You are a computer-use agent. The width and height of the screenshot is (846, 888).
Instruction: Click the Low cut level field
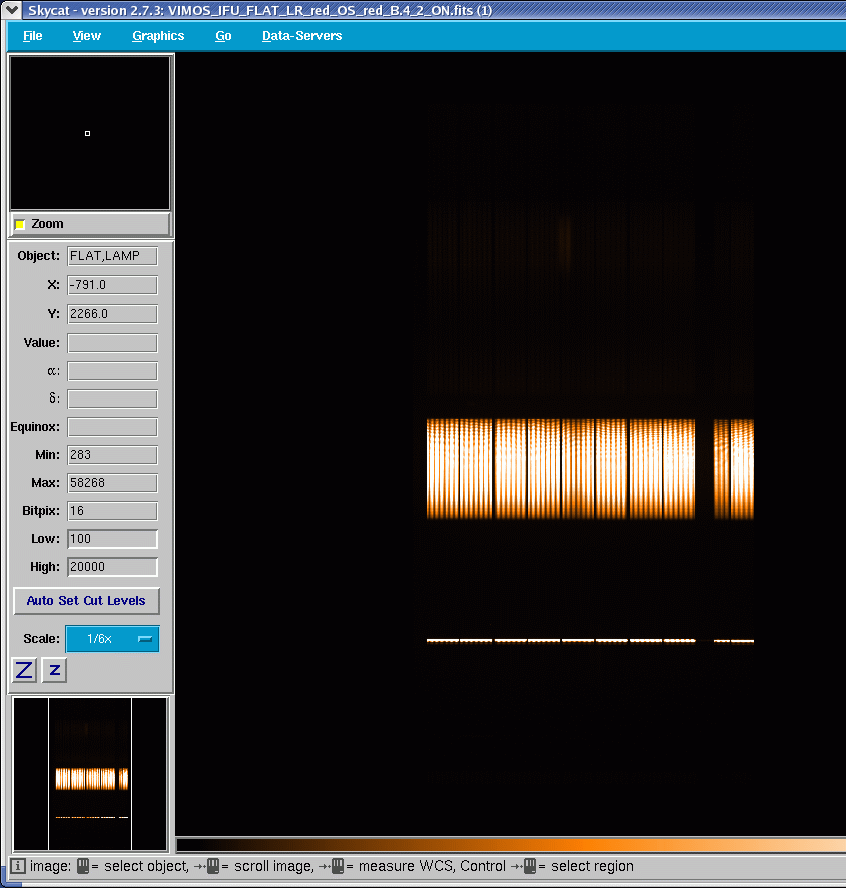click(x=112, y=539)
